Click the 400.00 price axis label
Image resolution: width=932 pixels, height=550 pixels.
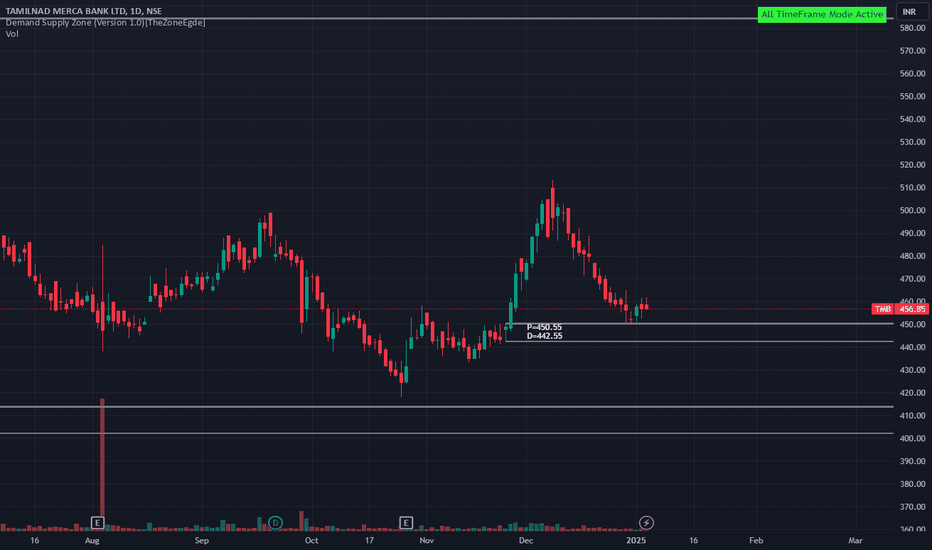point(912,438)
